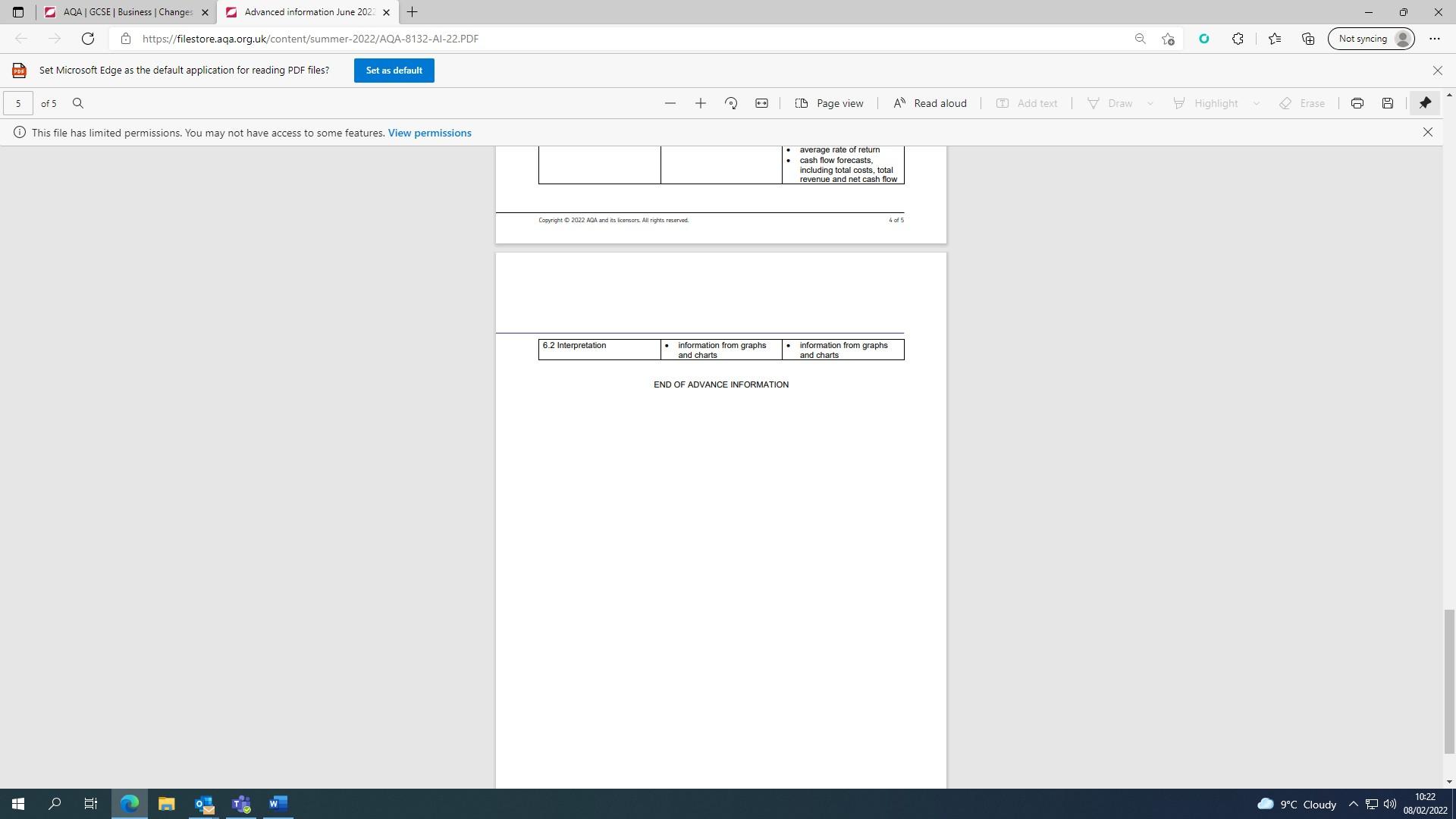Open a new browser tab
This screenshot has height=819, width=1456.
pos(412,12)
